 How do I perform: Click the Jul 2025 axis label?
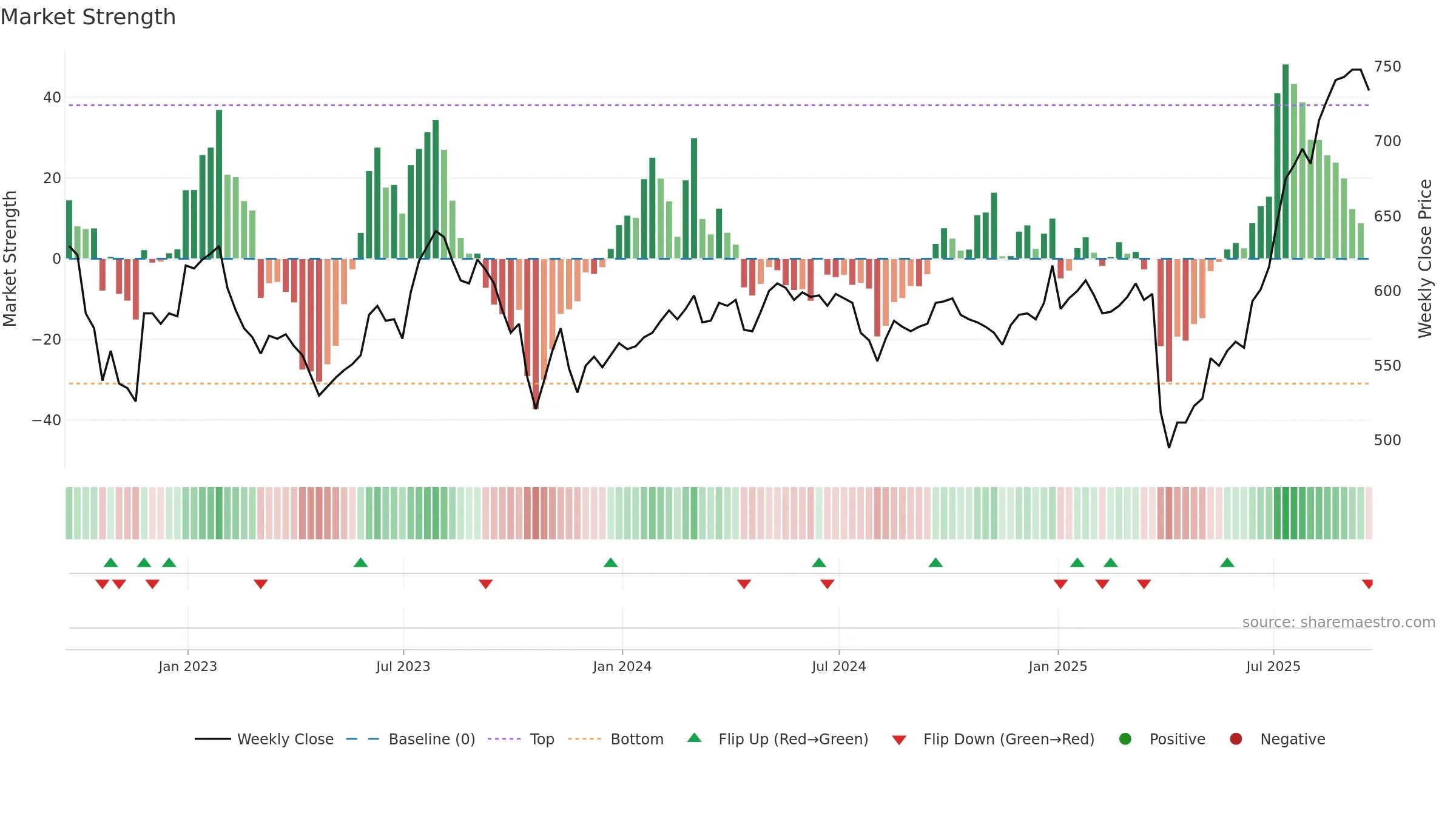coord(1273,666)
